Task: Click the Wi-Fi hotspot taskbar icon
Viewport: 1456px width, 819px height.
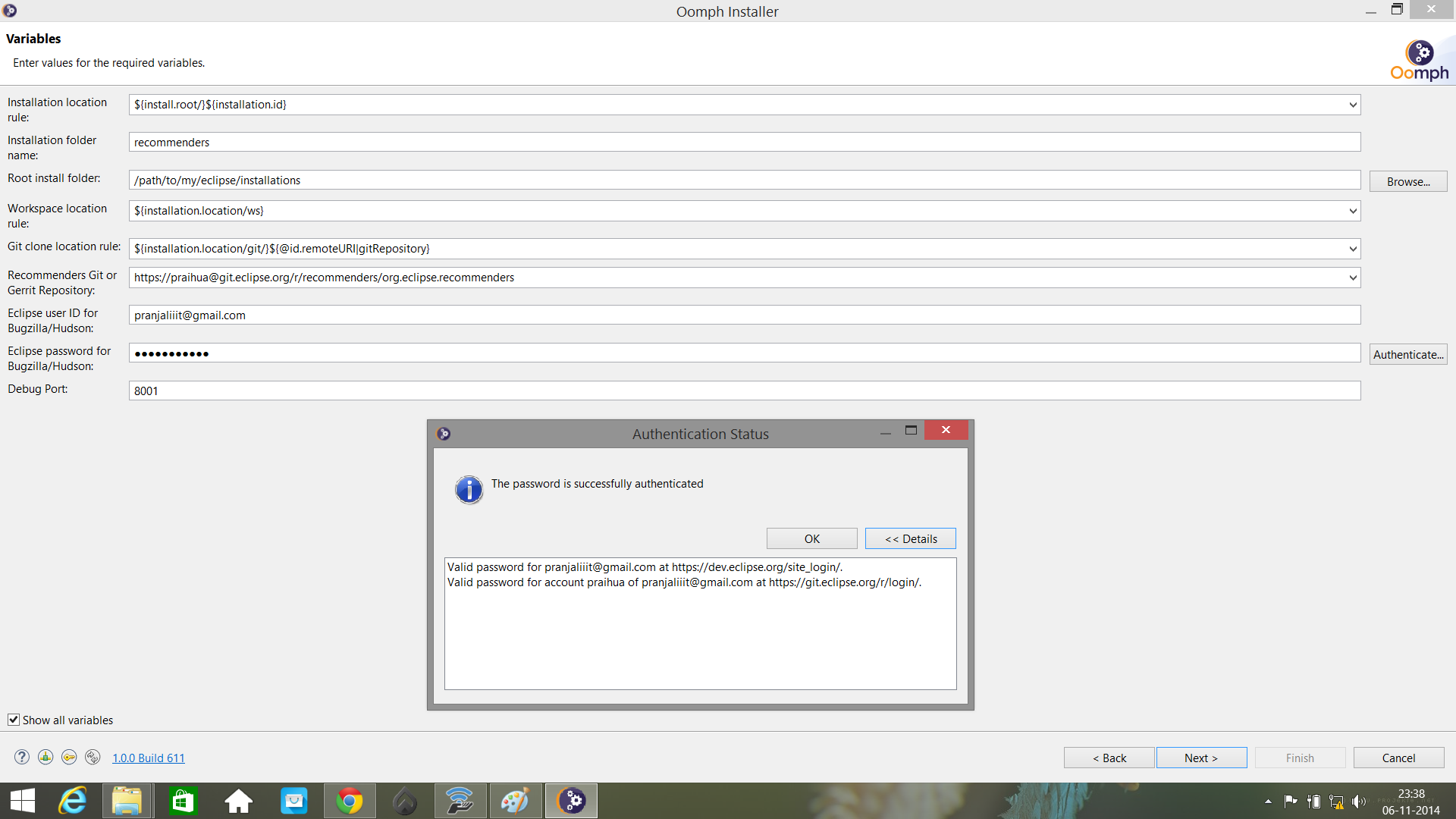Action: [460, 801]
